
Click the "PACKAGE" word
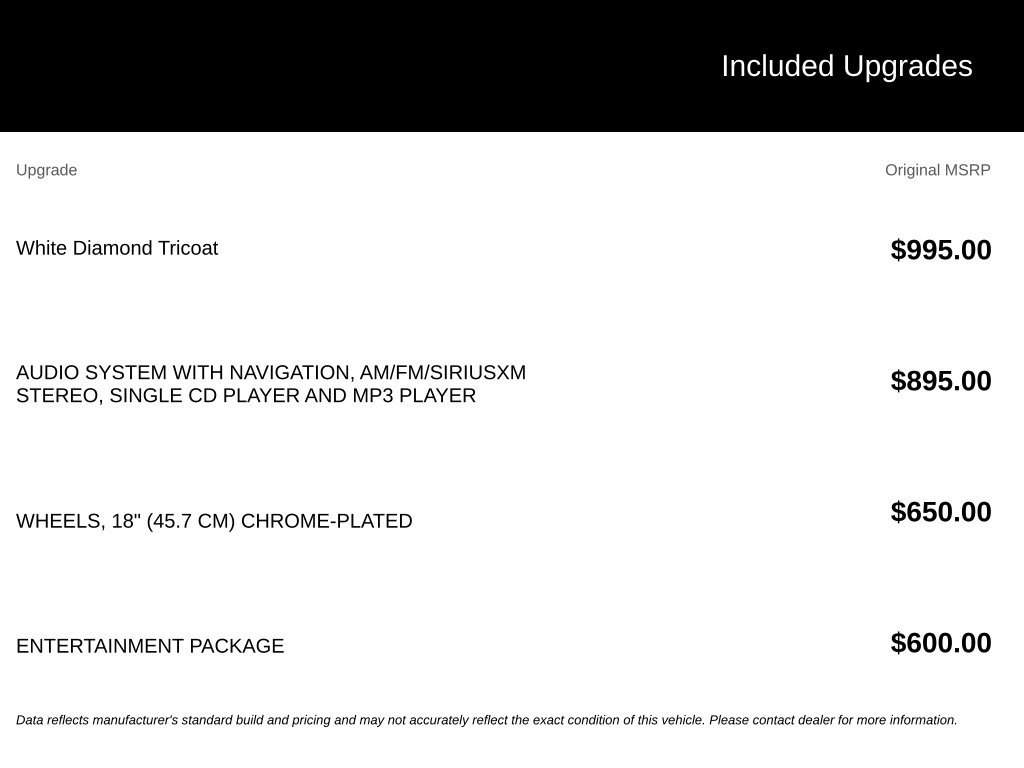237,646
